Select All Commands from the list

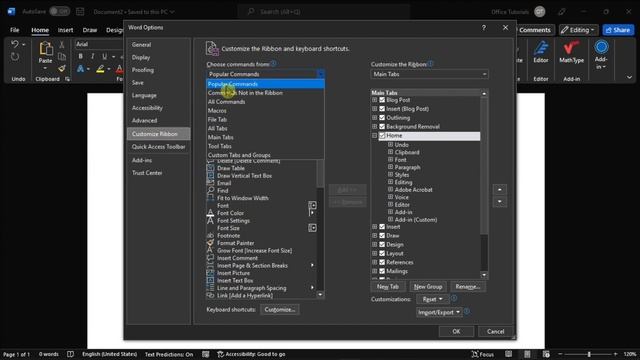(x=265, y=102)
